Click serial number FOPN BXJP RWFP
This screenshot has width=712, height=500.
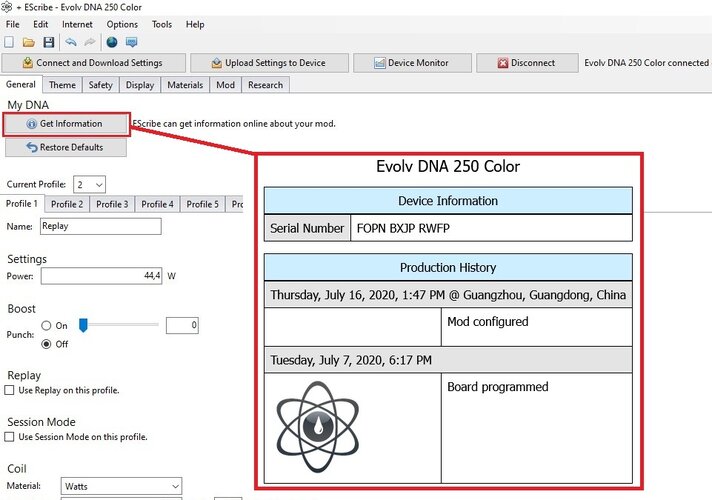[x=403, y=228]
